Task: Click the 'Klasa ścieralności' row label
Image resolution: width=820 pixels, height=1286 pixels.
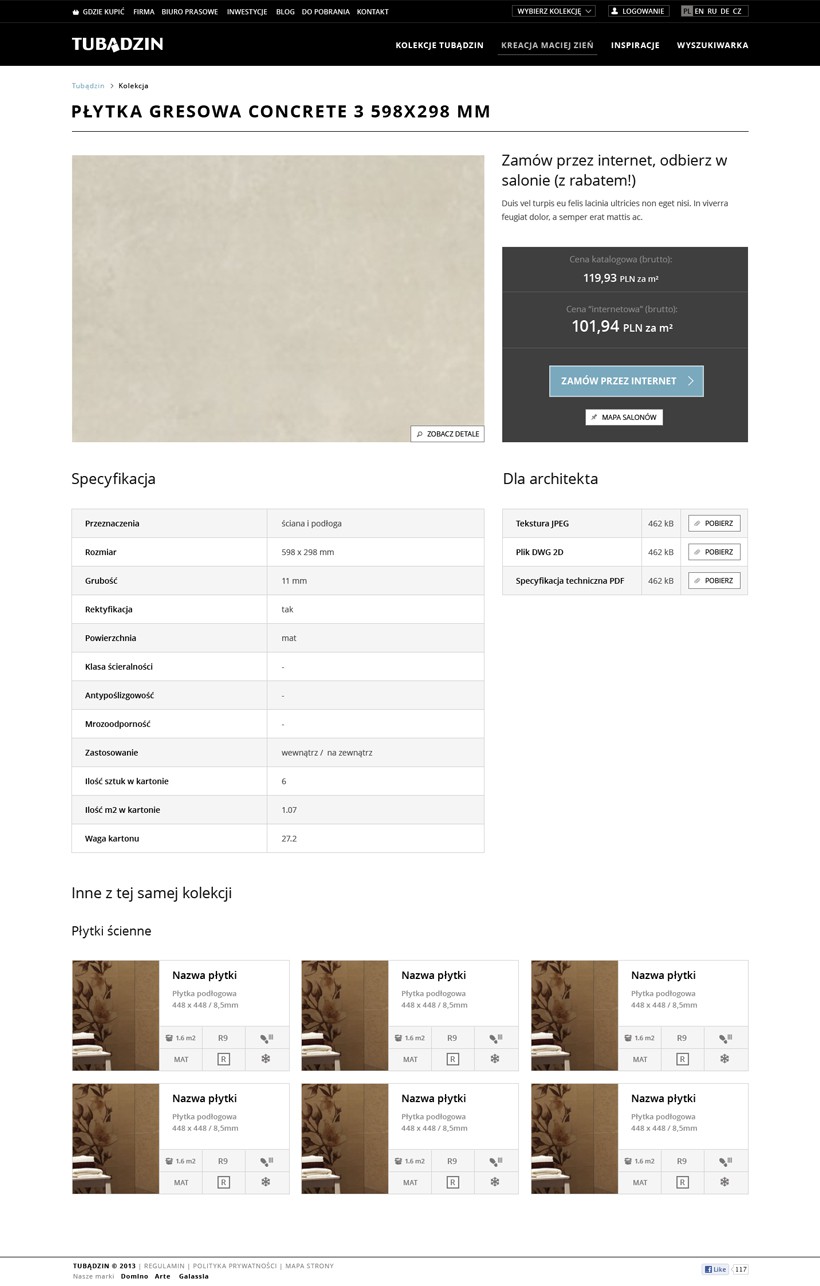Action: pos(119,666)
